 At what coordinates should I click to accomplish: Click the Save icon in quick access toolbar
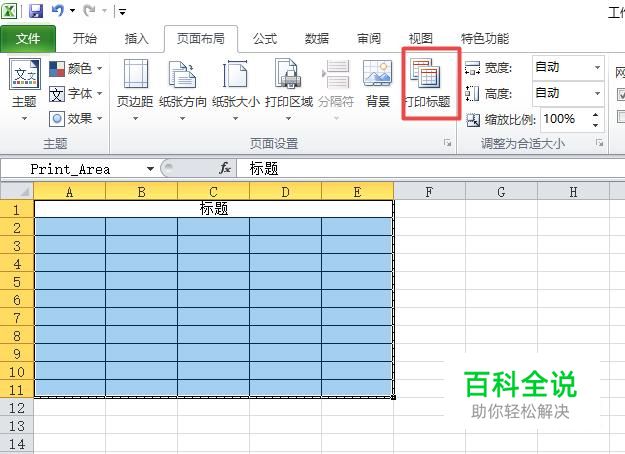36,11
